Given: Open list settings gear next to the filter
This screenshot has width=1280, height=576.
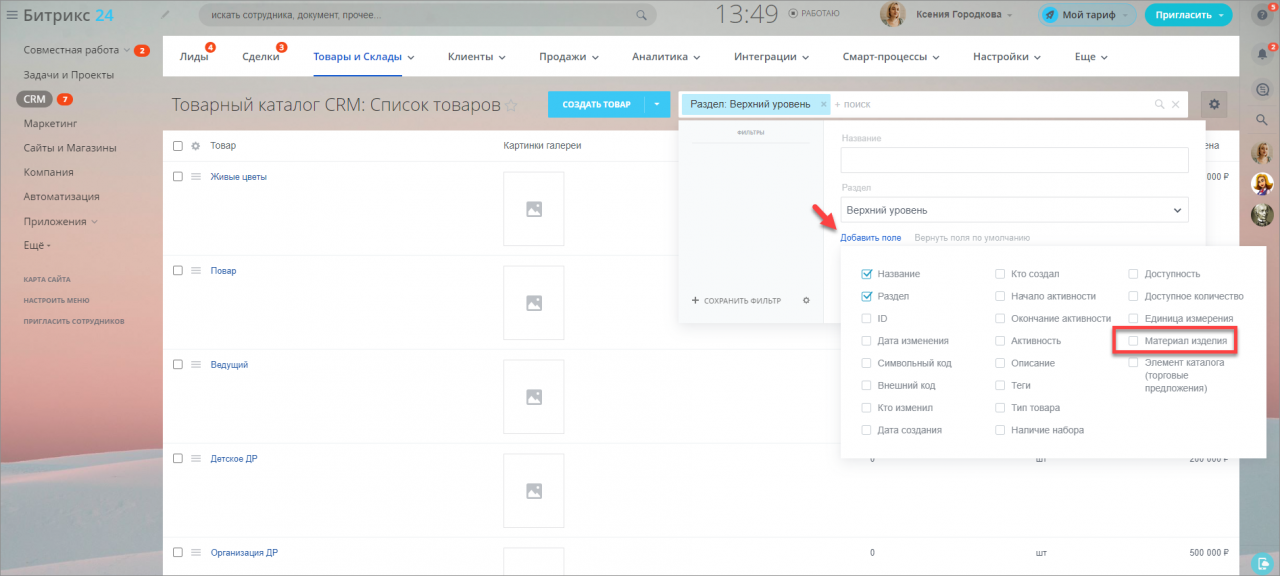Looking at the screenshot, I should [1215, 104].
